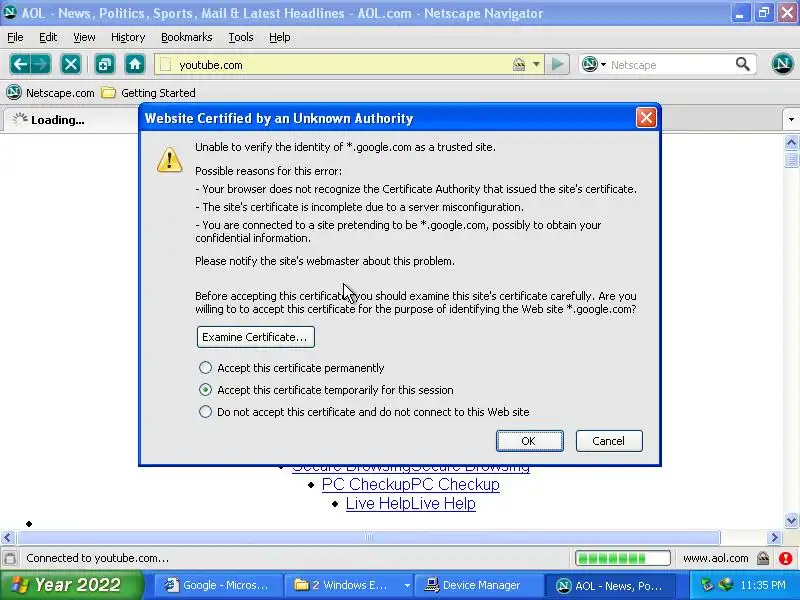Viewport: 800px width, 600px height.
Task: Open the tab list dropdown arrow
Action: point(791,120)
